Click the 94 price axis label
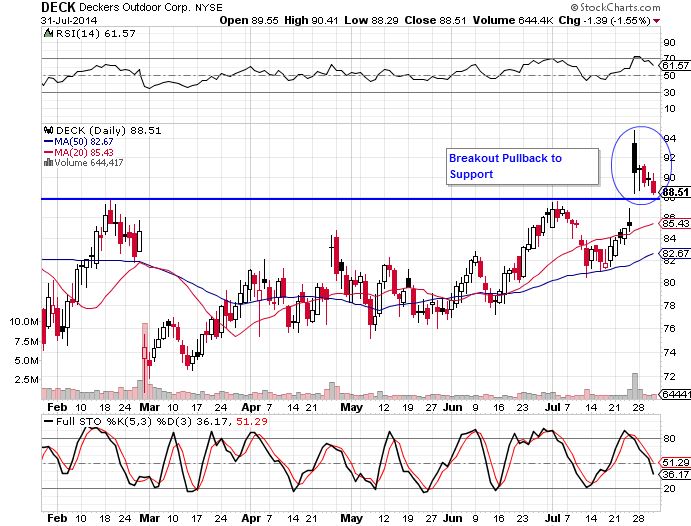691x526 pixels. pos(669,138)
